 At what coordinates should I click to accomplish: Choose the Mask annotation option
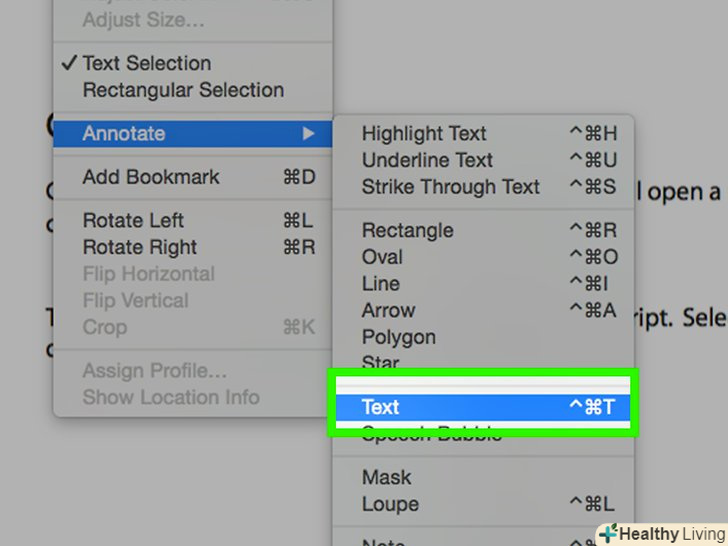point(386,478)
